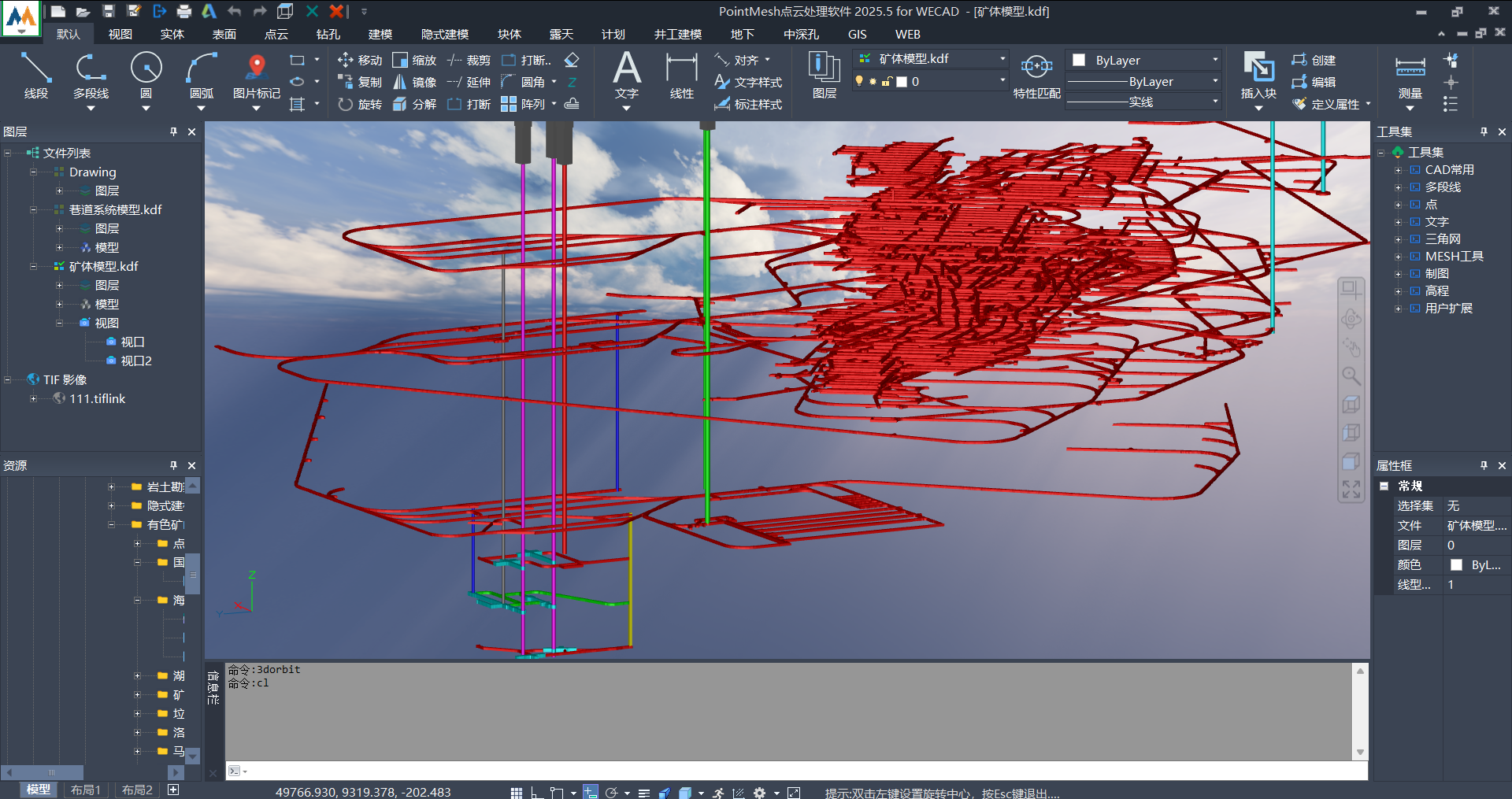Toggle the layer lightbulb visibility icon
Screen dimensions: 1512x799
[x=859, y=81]
